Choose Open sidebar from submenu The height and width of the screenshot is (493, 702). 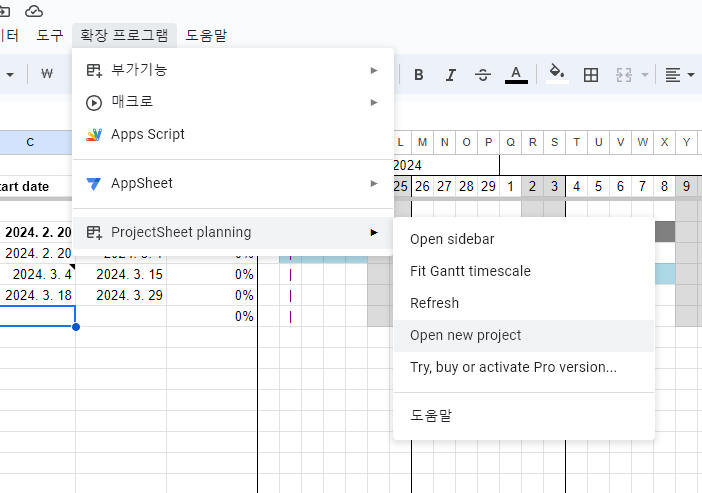click(524, 239)
